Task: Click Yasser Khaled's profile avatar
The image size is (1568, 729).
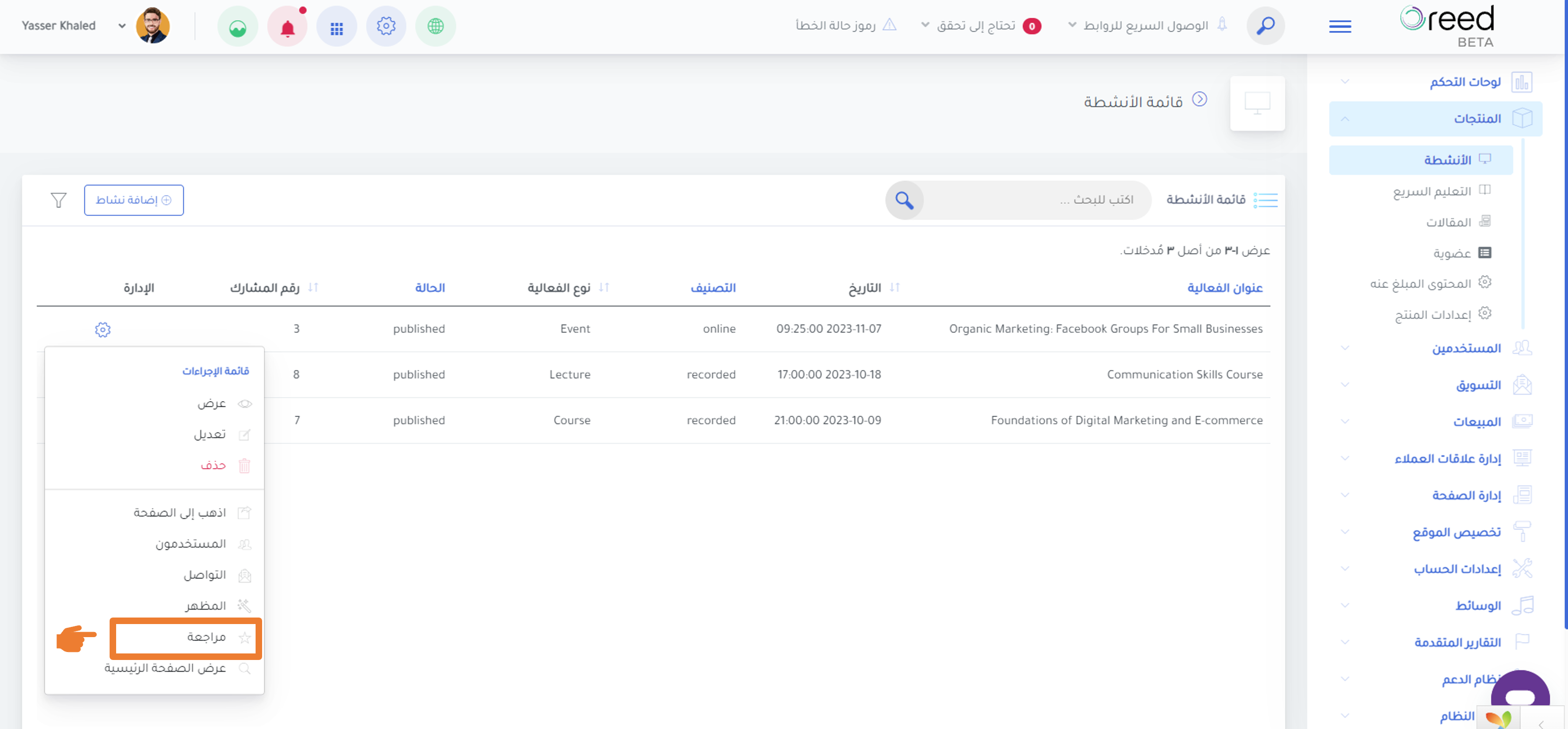Action: (x=153, y=26)
